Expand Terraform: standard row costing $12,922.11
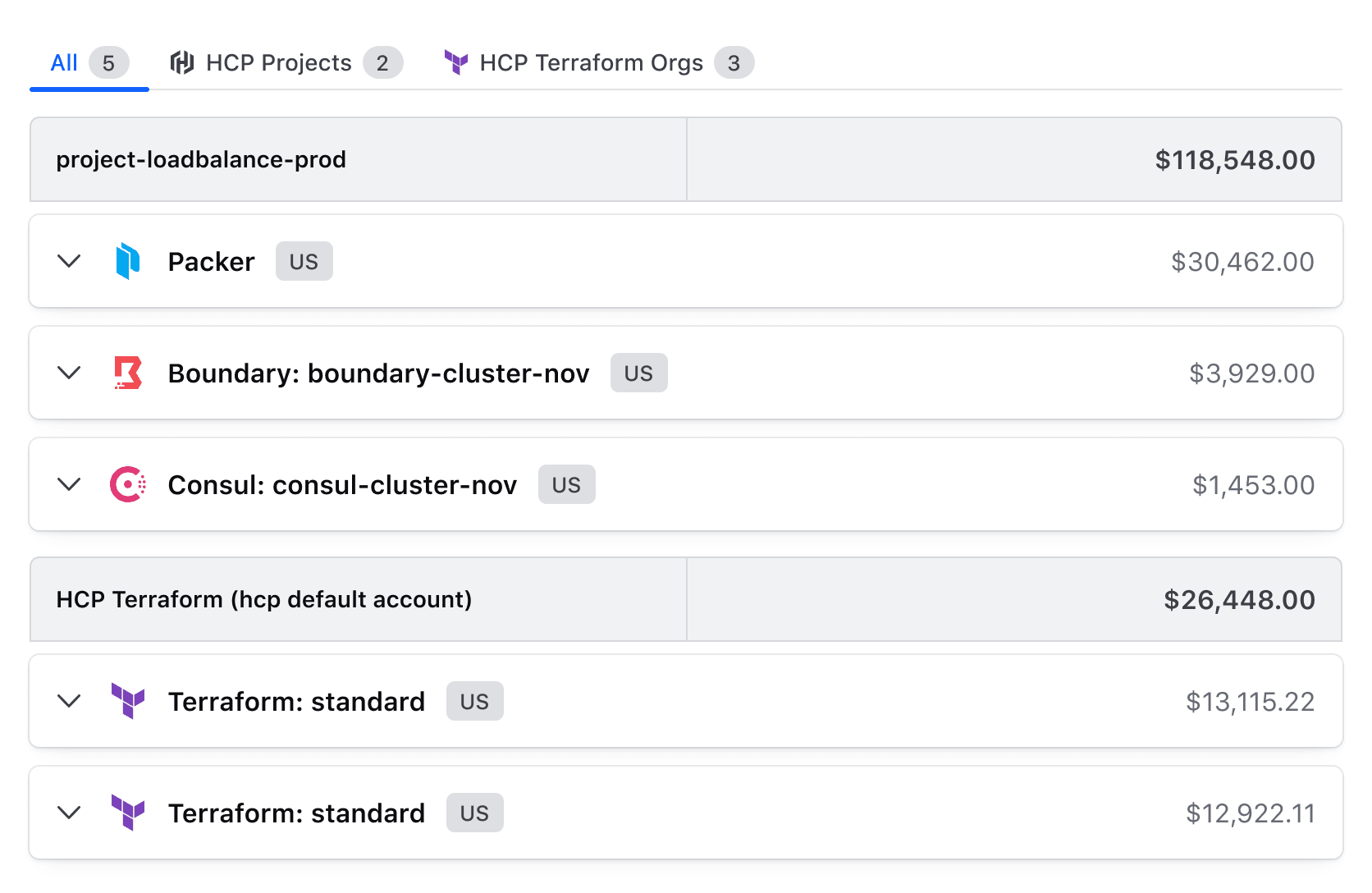Image resolution: width=1372 pixels, height=893 pixels. point(70,813)
